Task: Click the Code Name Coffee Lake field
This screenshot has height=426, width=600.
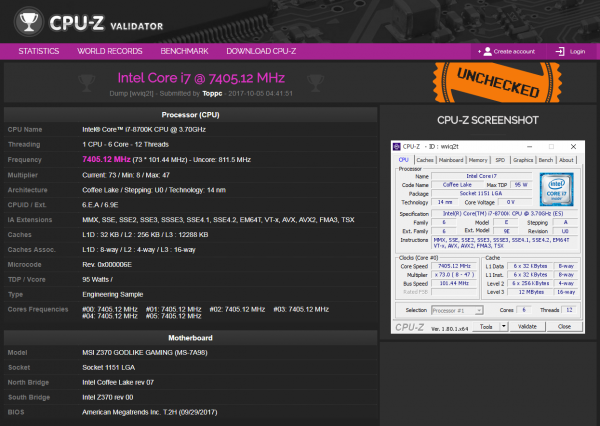Action: point(457,185)
